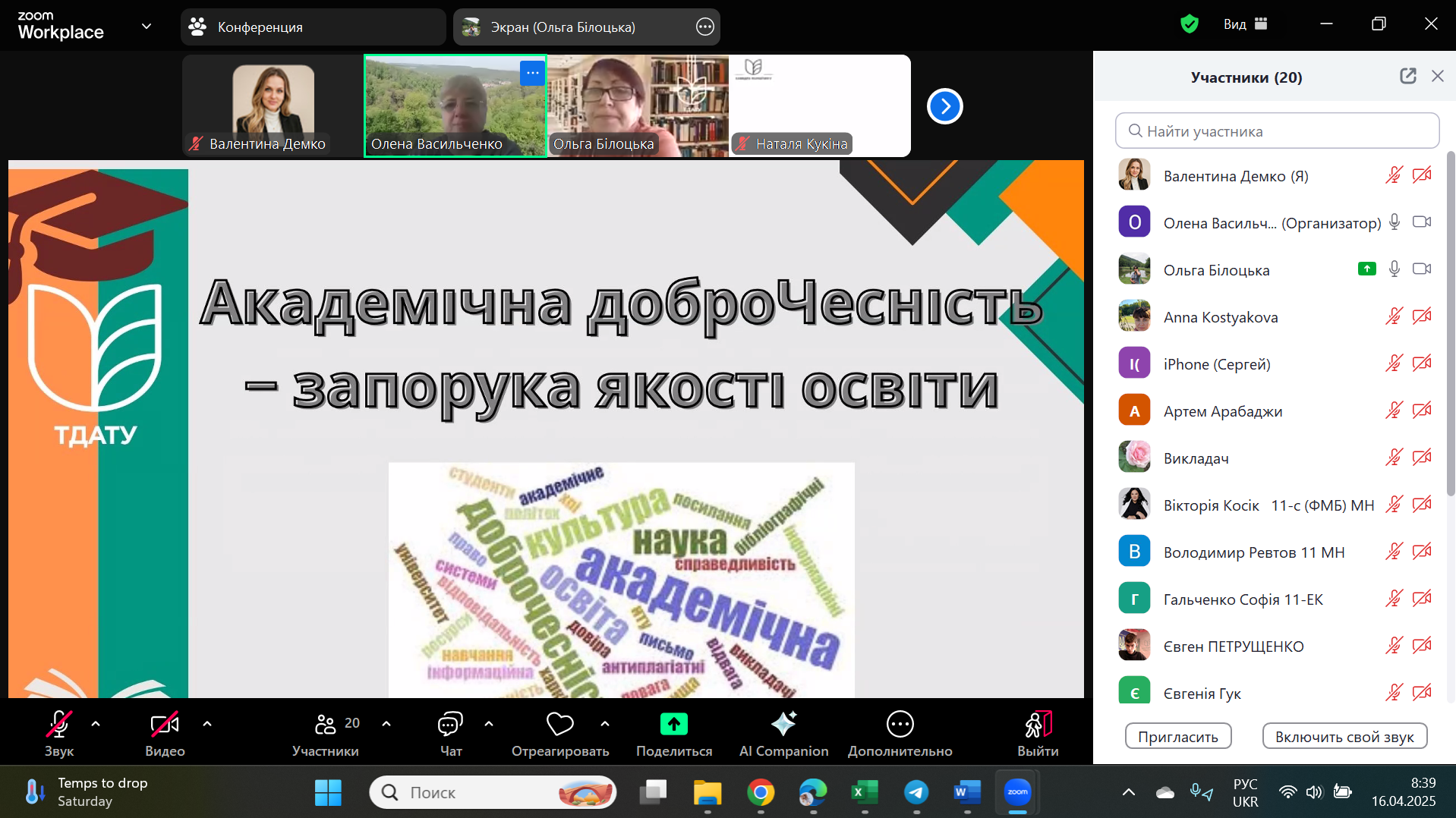Switch to the Конференция tab

313,27
